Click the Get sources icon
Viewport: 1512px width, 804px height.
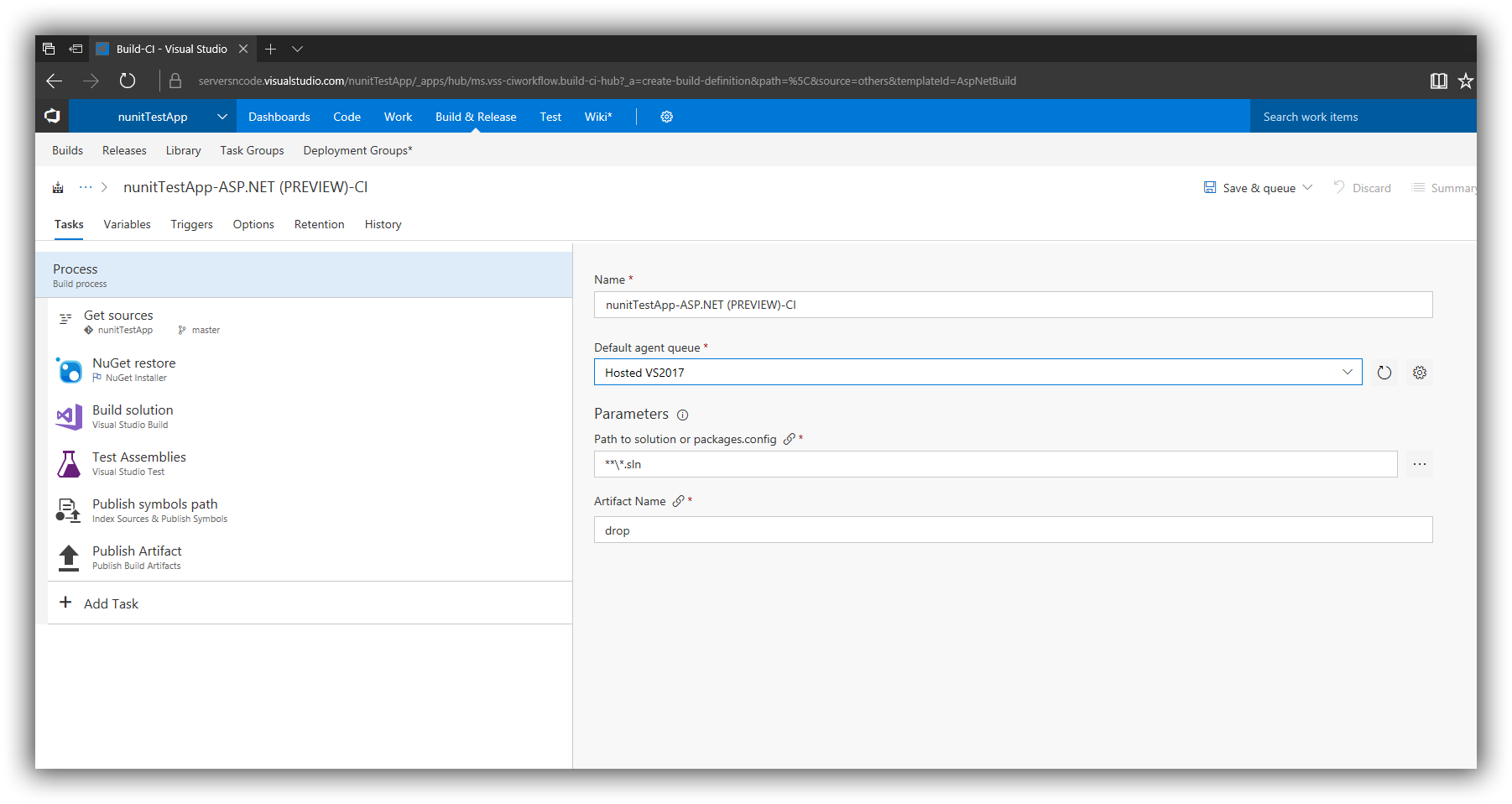tap(65, 319)
